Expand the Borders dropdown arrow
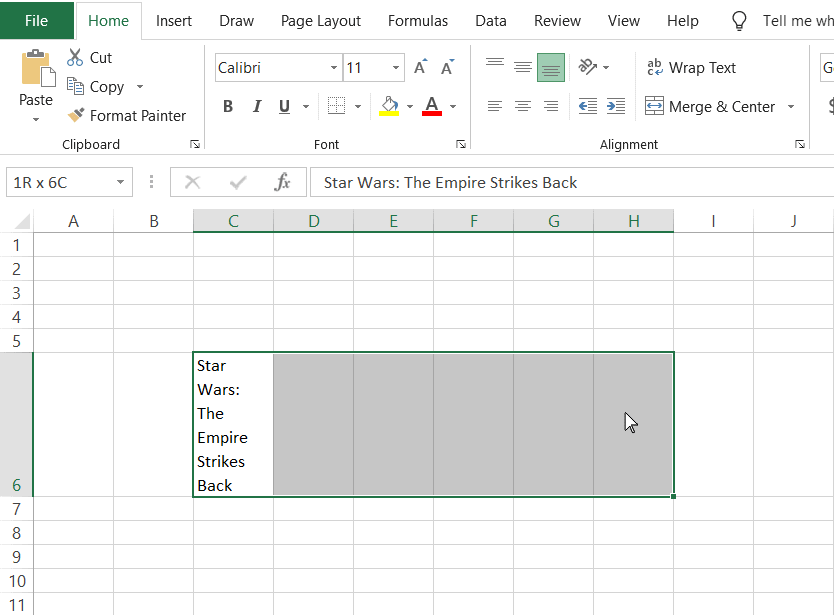The height and width of the screenshot is (615, 834). 358,106
